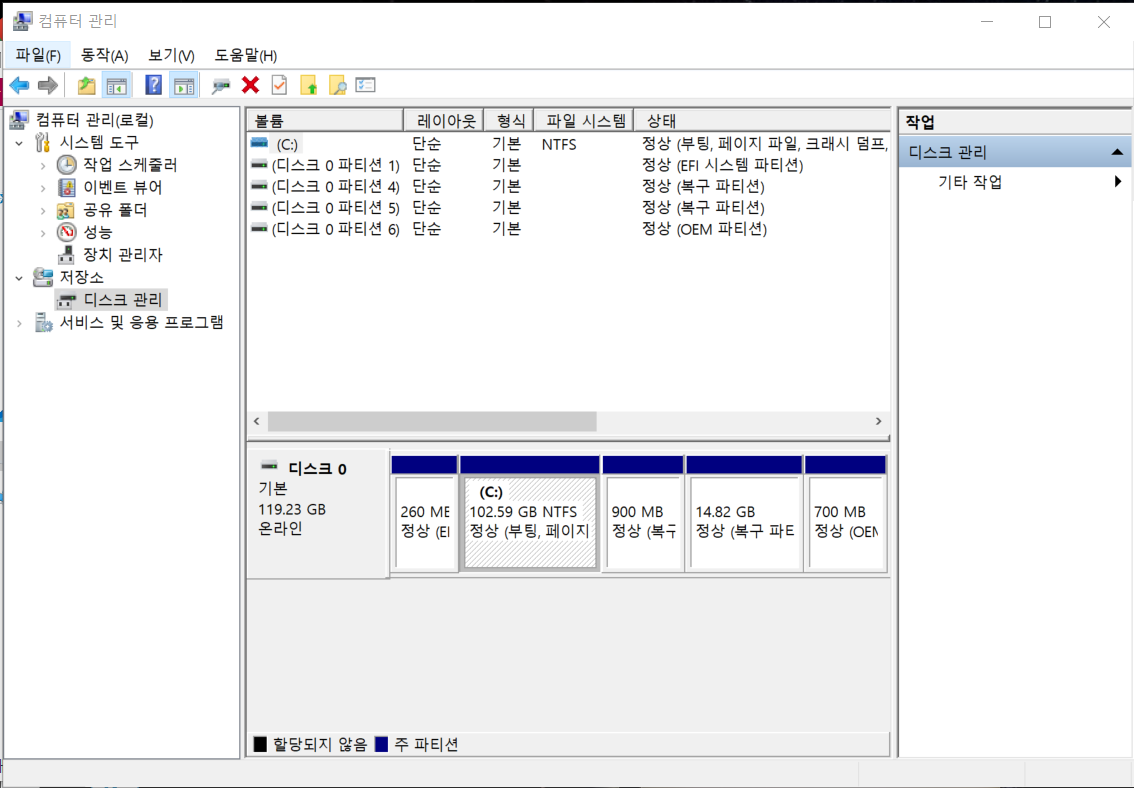The height and width of the screenshot is (788, 1134).
Task: Click the magnifier folder search icon
Action: (337, 85)
